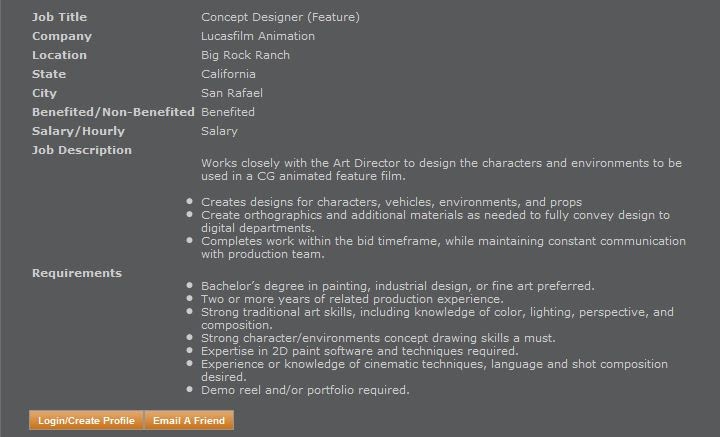The height and width of the screenshot is (437, 720).
Task: Select the Expertise in 2D paint software line
Action: click(x=360, y=351)
